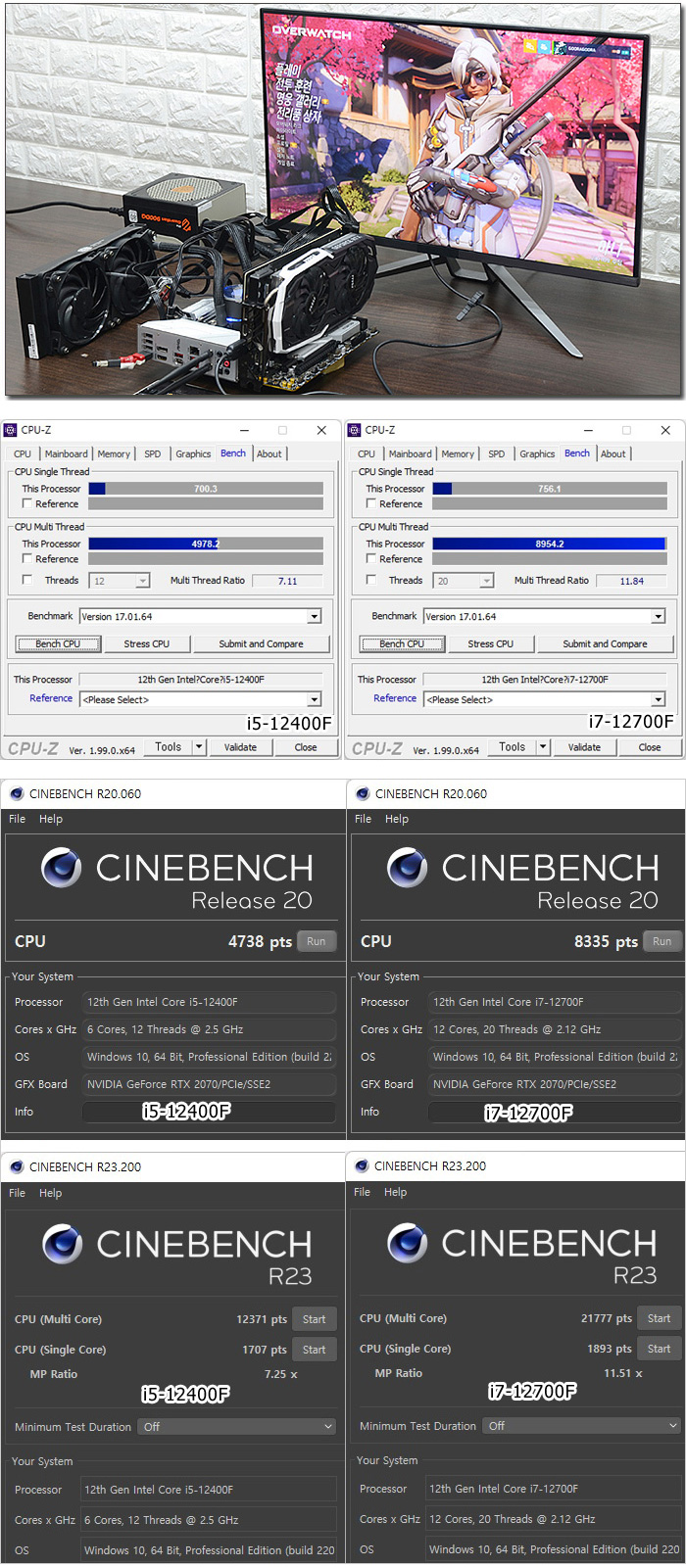Click the CPU-Z app icon in i5-12400F window
686x1568 pixels.
pyautogui.click(x=11, y=430)
